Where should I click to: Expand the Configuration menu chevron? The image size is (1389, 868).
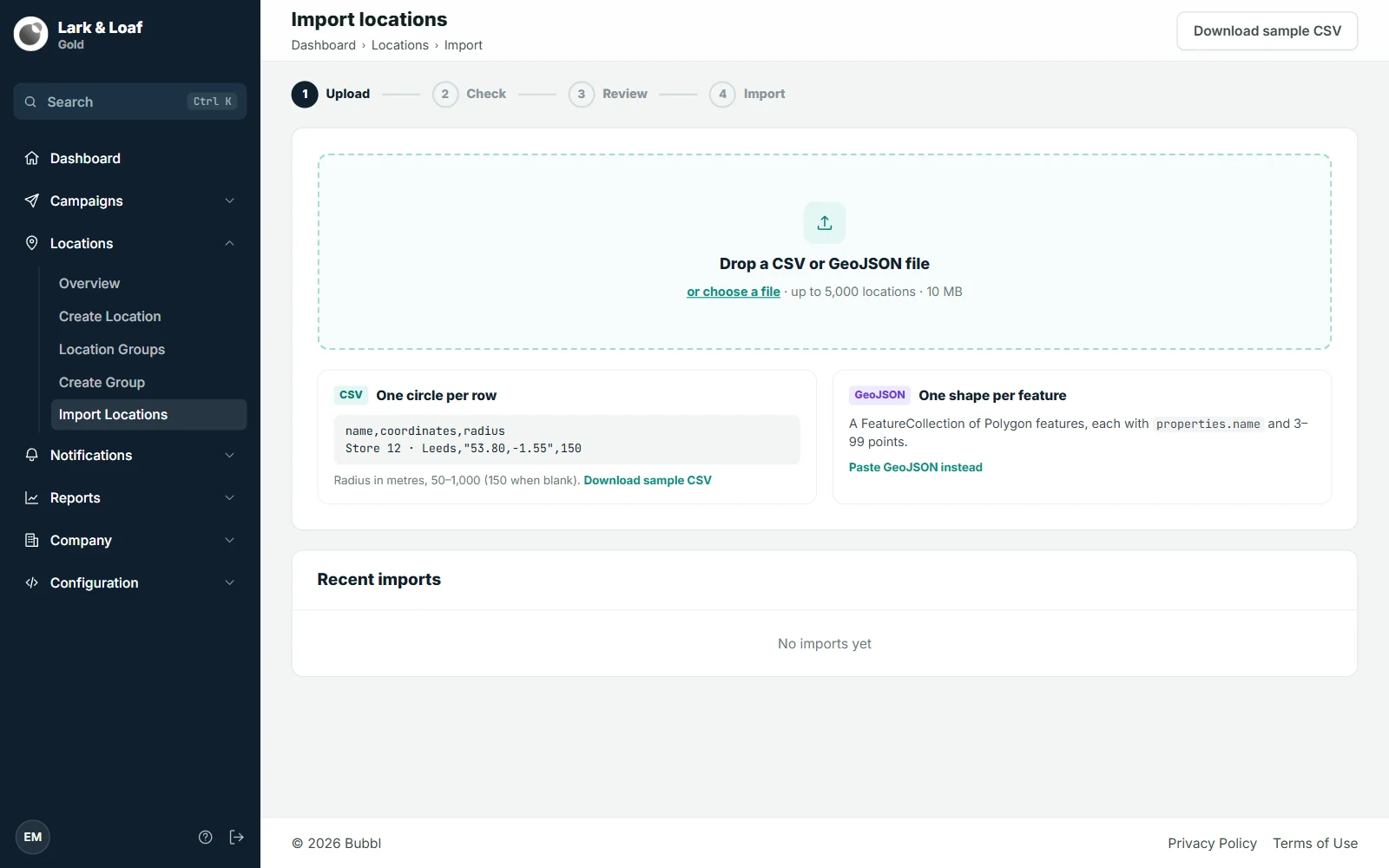230,582
